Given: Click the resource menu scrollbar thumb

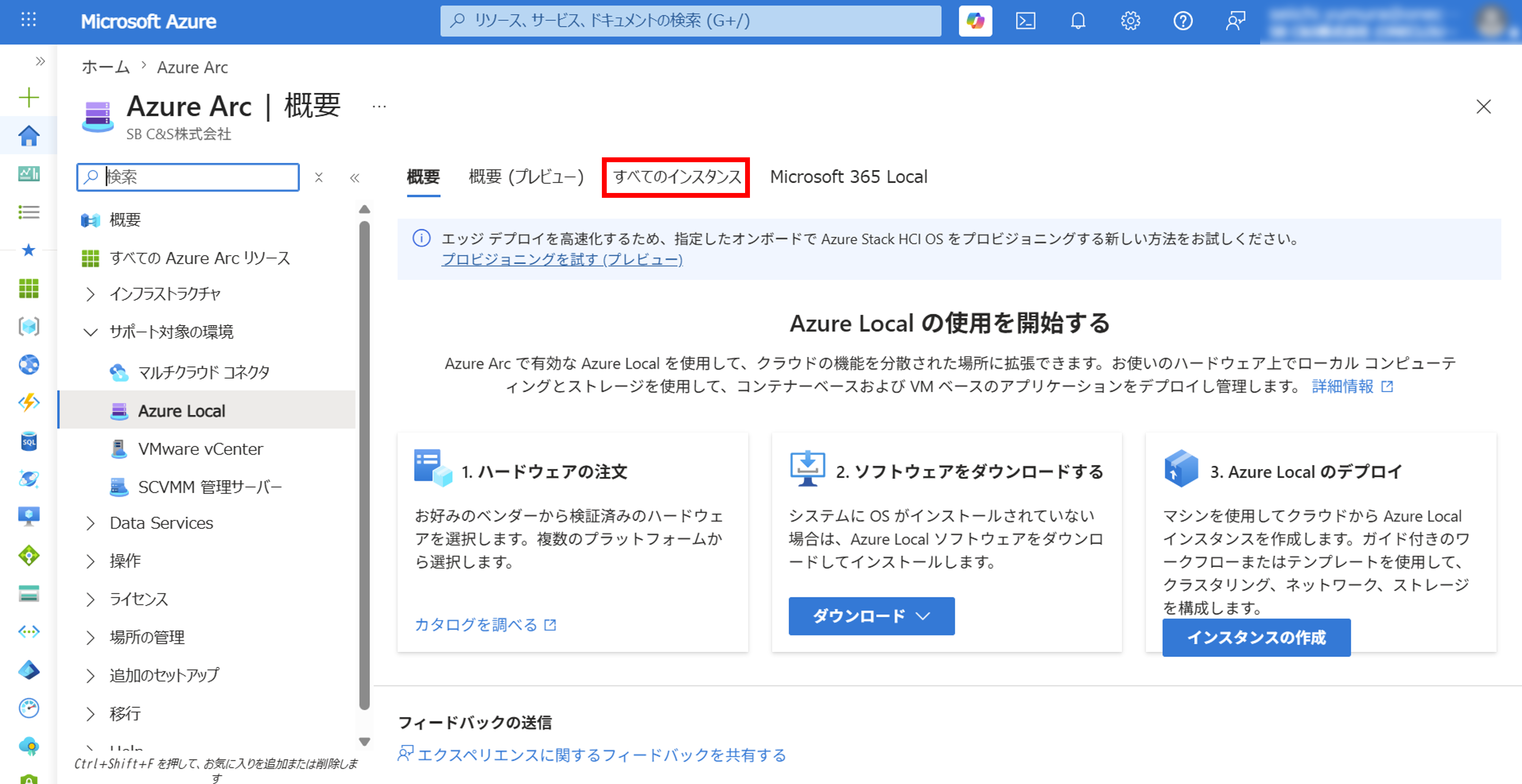Looking at the screenshot, I should tap(365, 465).
